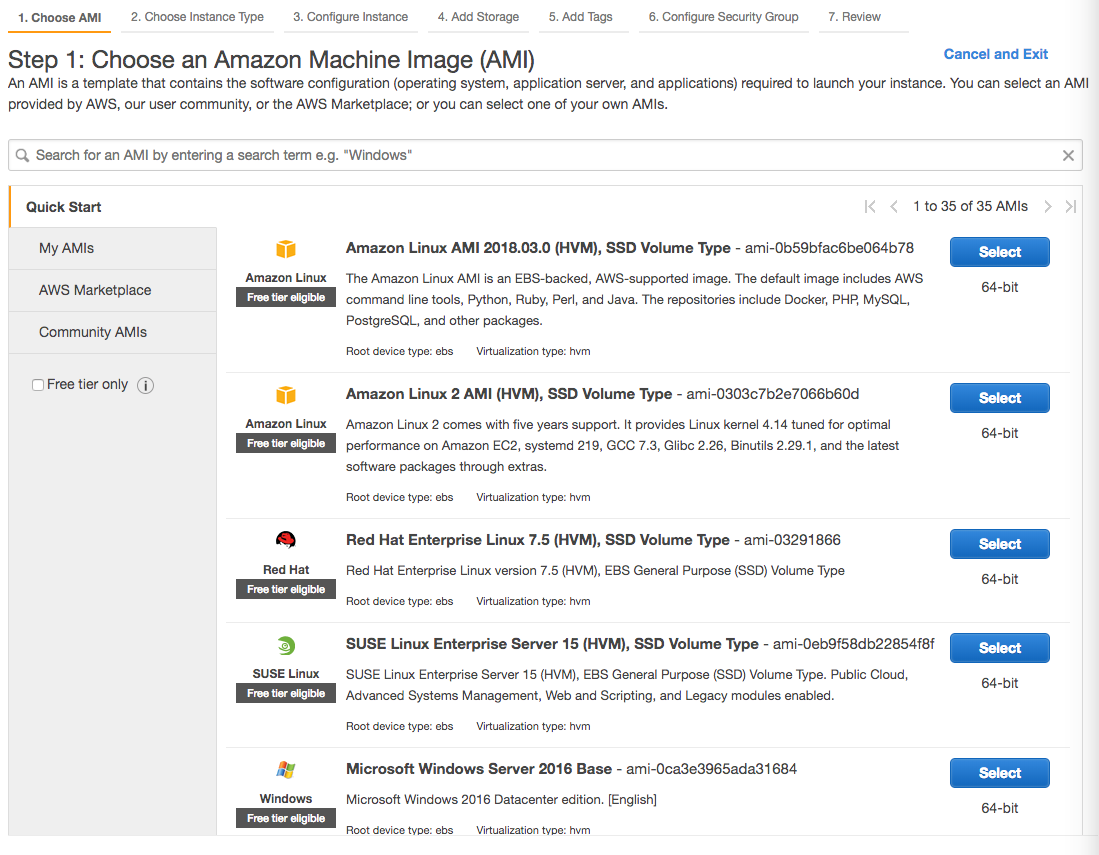Click the magnifying glass in the search bar
This screenshot has width=1099, height=855.
(22, 155)
